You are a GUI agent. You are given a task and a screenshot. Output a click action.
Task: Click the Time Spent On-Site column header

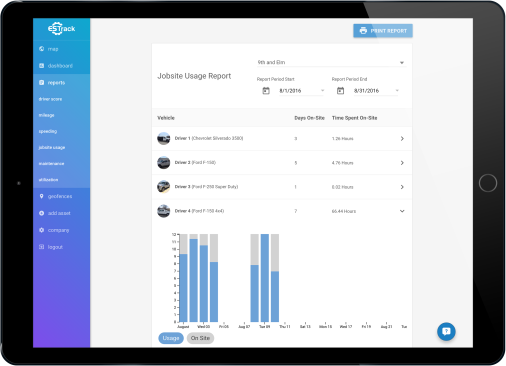354,118
